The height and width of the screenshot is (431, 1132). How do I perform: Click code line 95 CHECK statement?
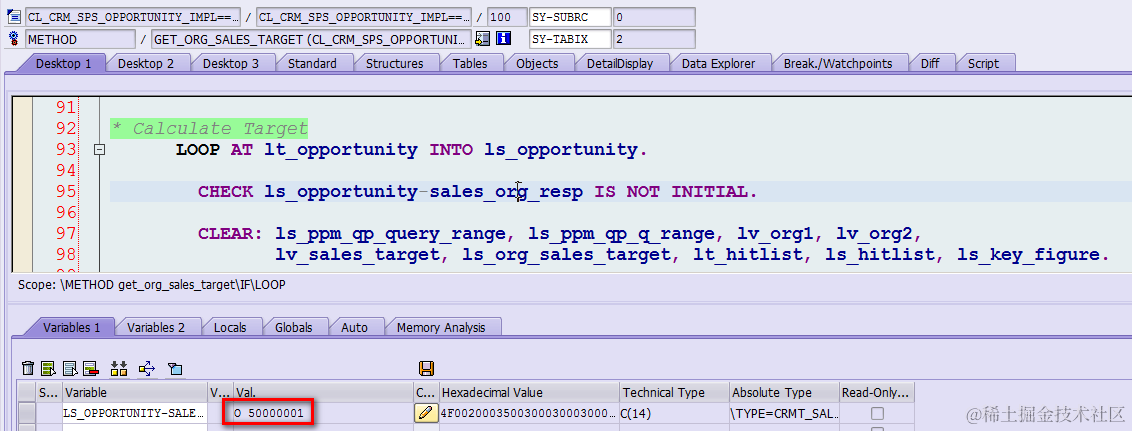478,192
